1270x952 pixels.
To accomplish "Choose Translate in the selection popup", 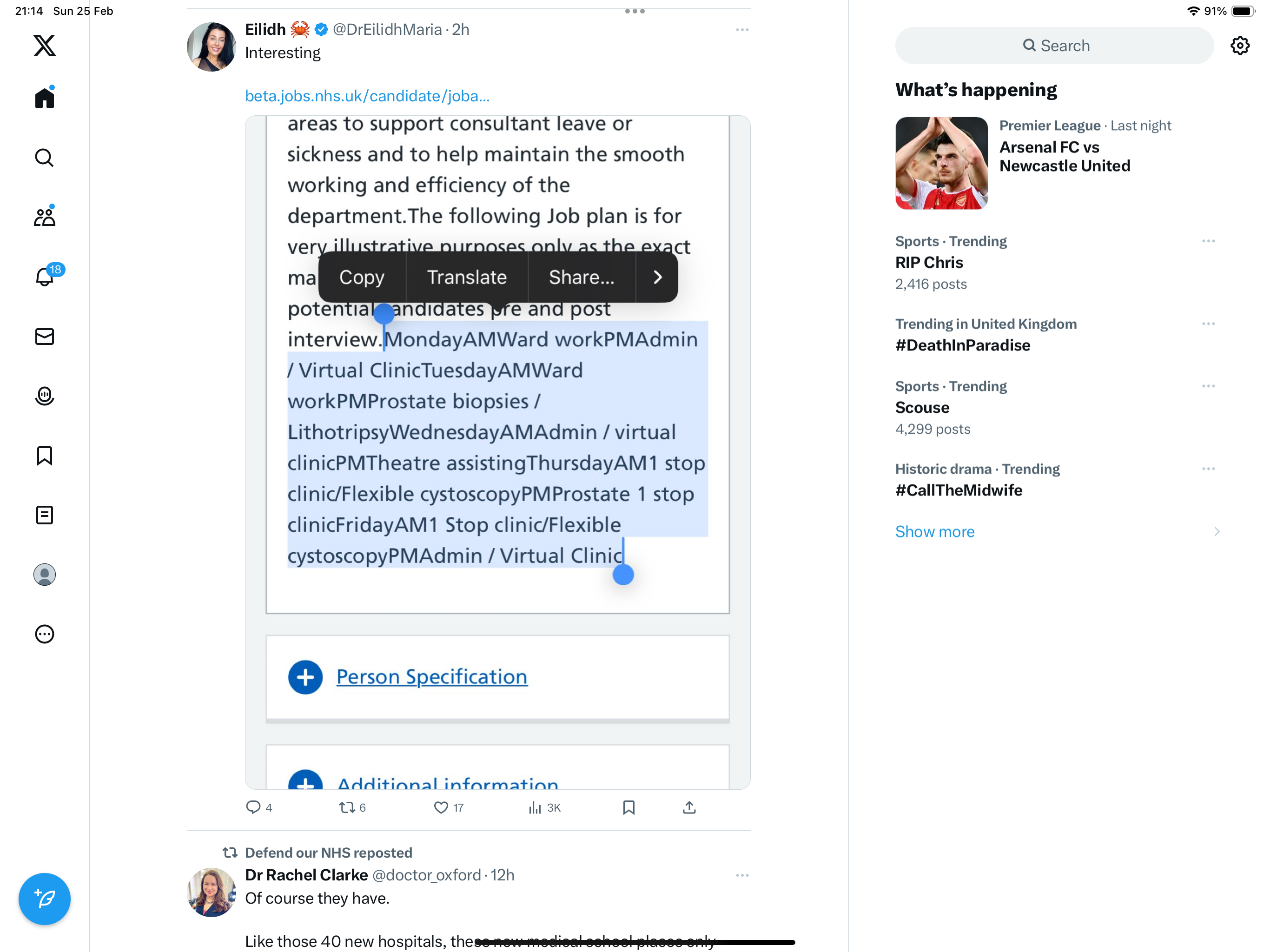I will pos(467,278).
